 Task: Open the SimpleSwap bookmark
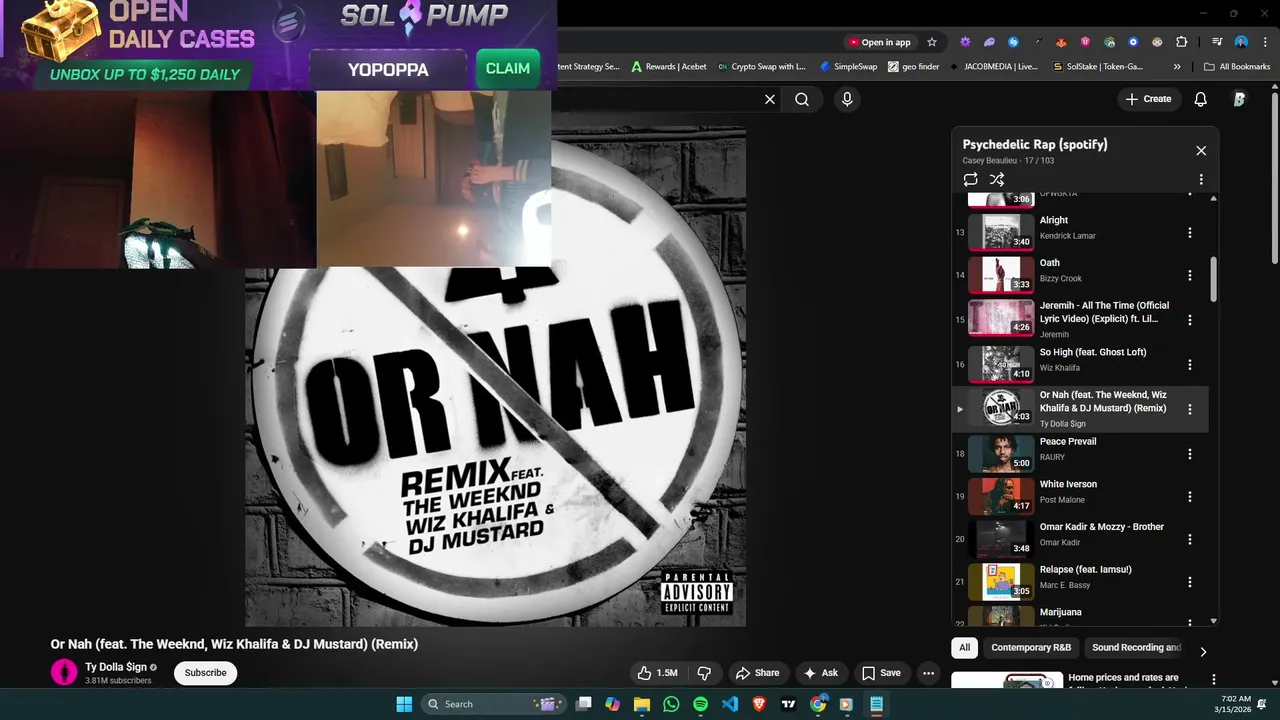[x=848, y=67]
